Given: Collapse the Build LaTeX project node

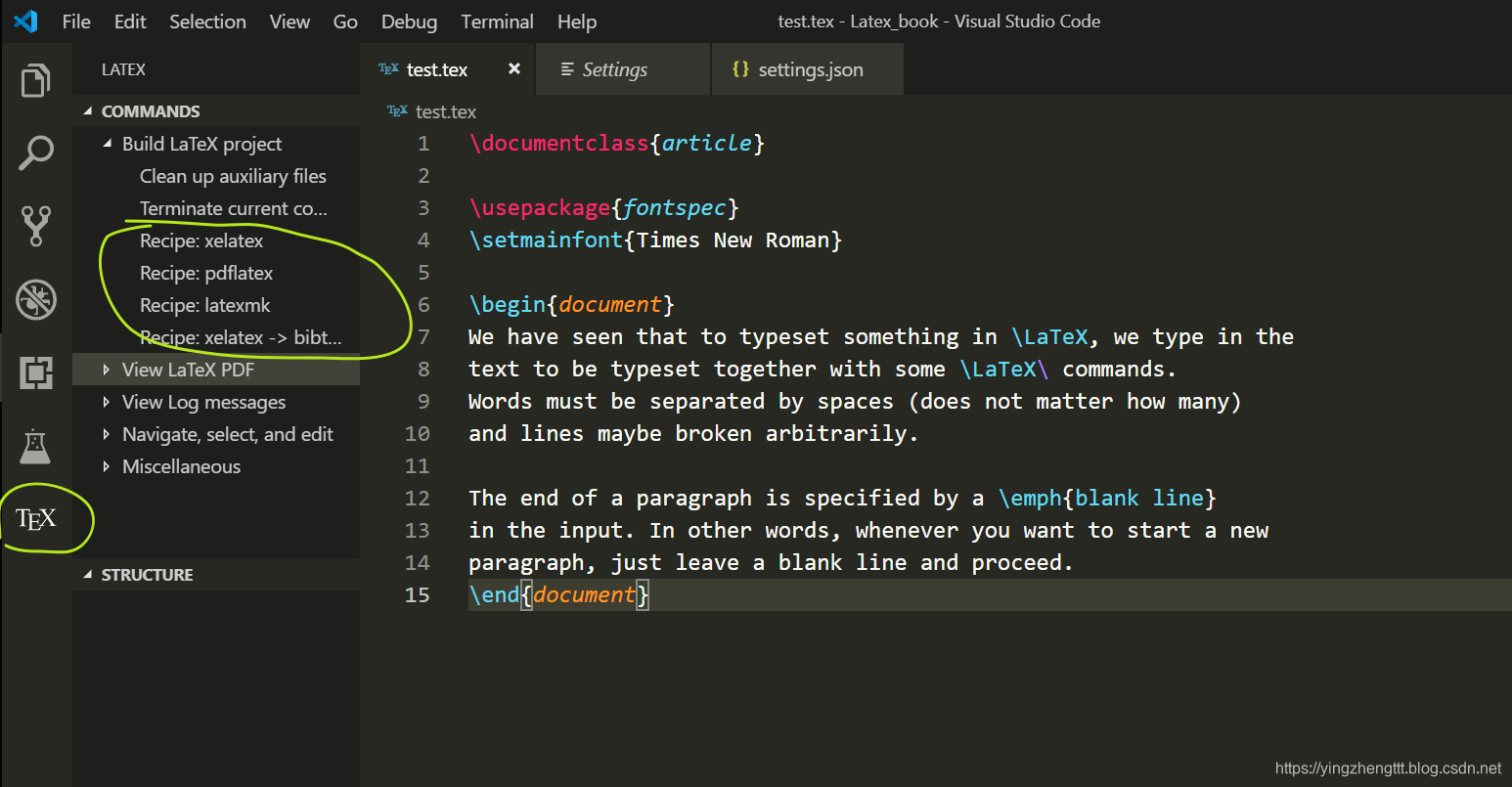Looking at the screenshot, I should (x=108, y=143).
